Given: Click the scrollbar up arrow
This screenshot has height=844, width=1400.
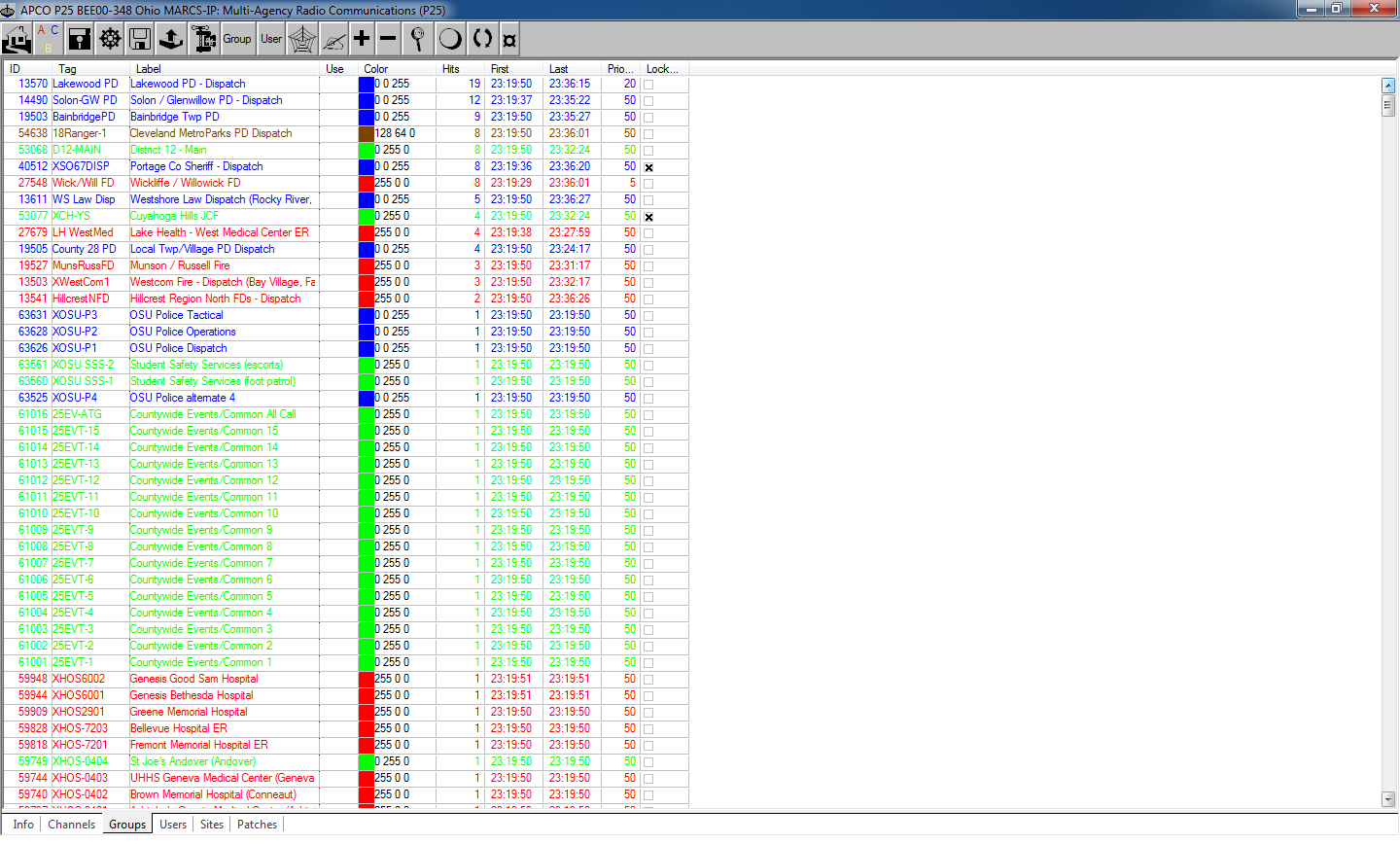Looking at the screenshot, I should (1388, 86).
